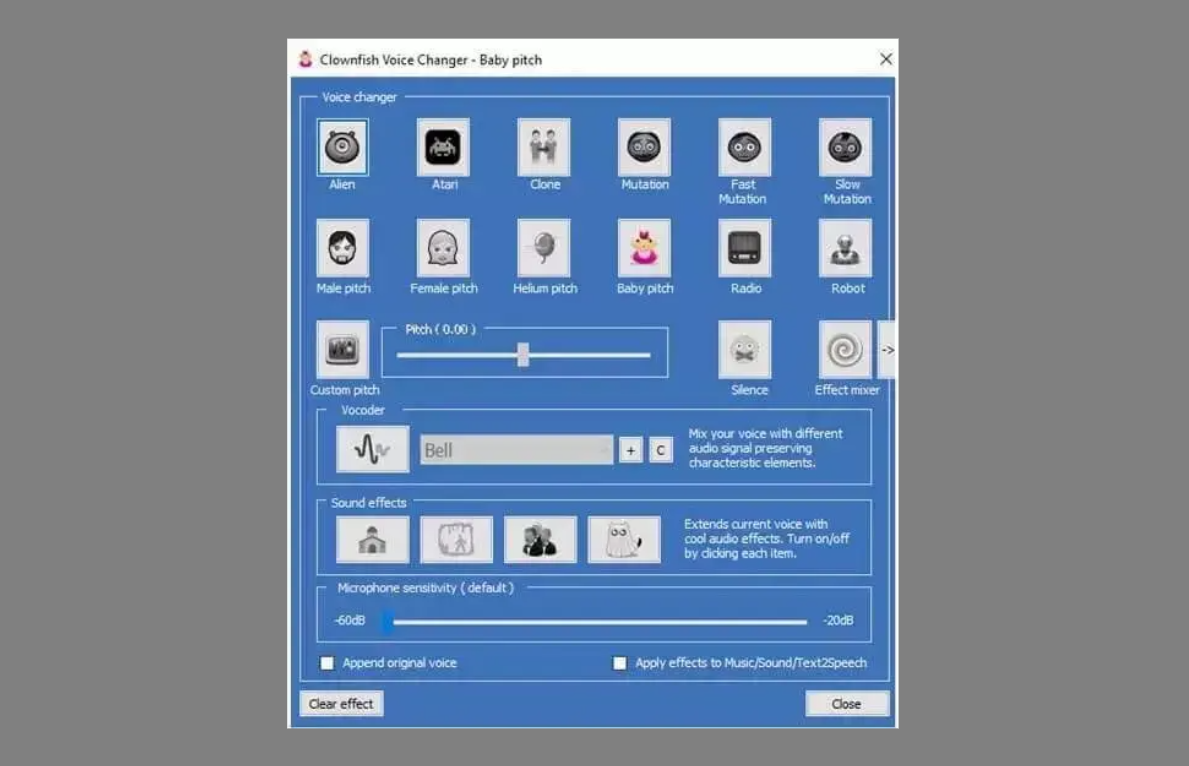Choose the Atari voice icon

pos(443,147)
